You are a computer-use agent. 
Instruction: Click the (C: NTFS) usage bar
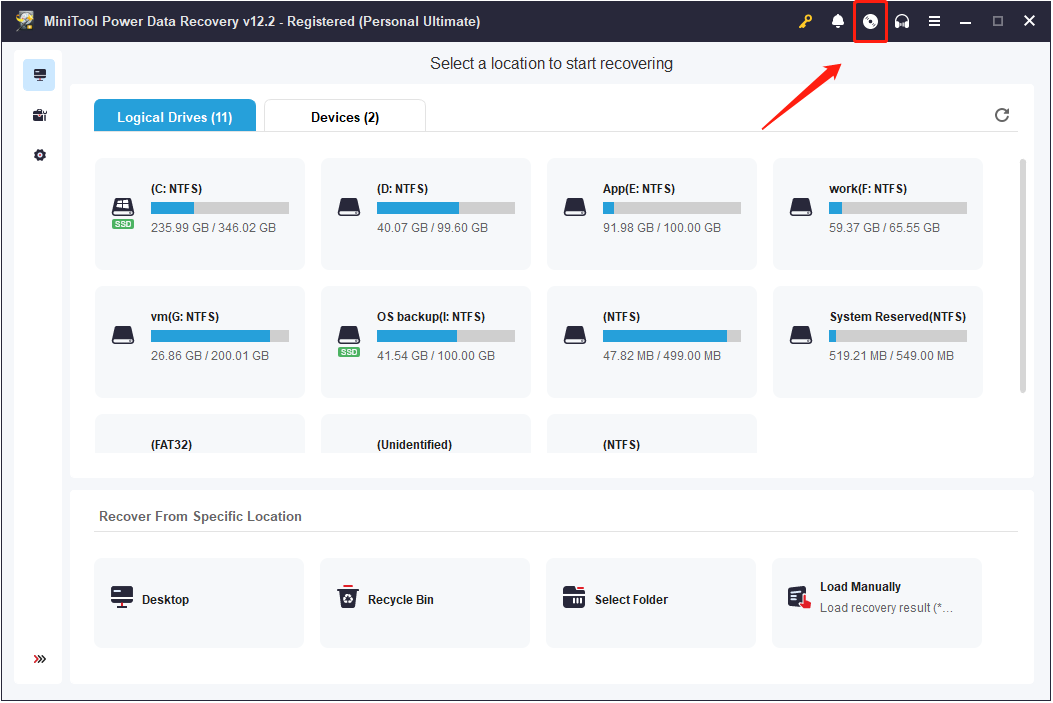tap(220, 208)
